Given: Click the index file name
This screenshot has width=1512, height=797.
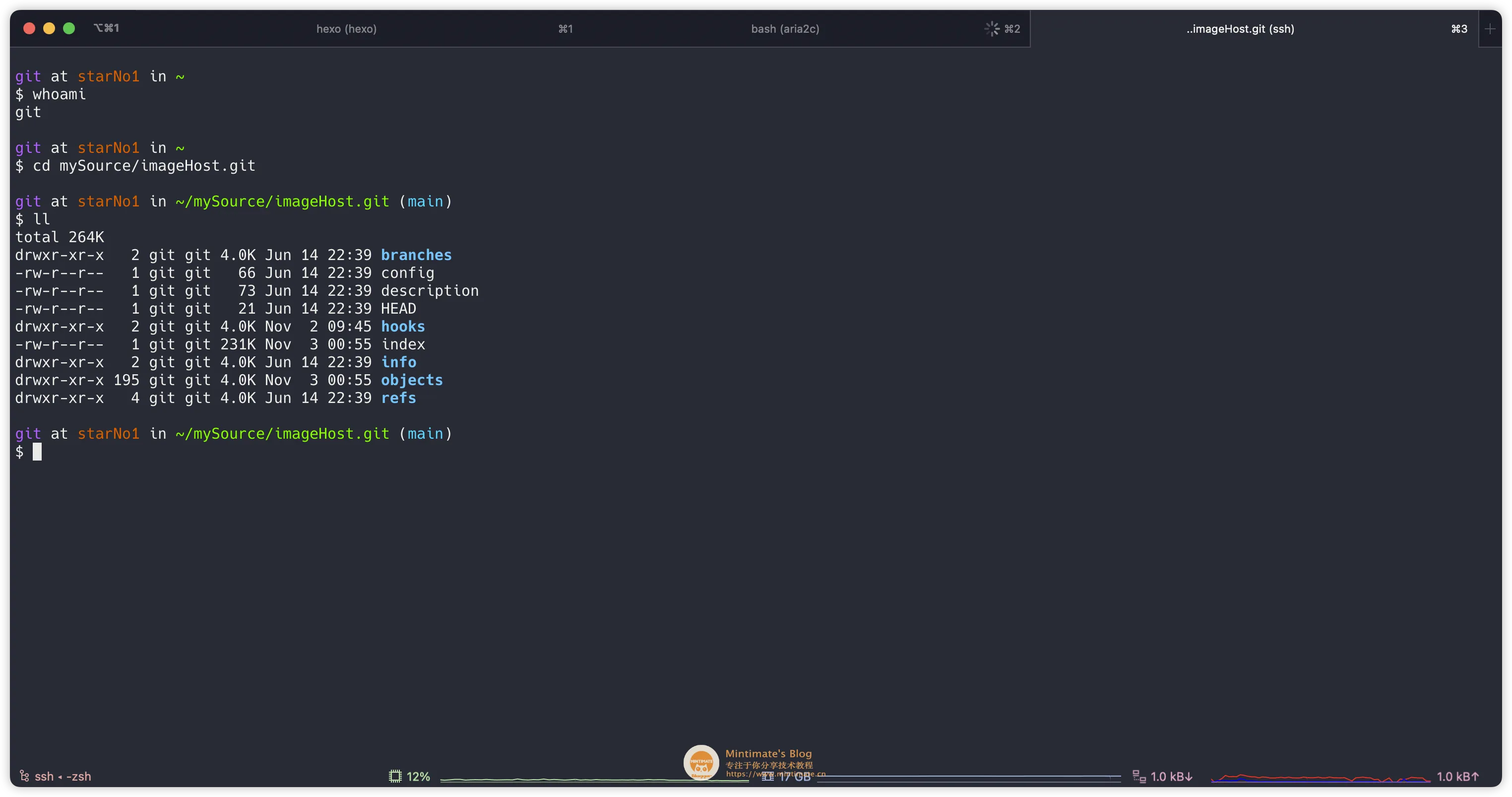Looking at the screenshot, I should click(x=403, y=344).
